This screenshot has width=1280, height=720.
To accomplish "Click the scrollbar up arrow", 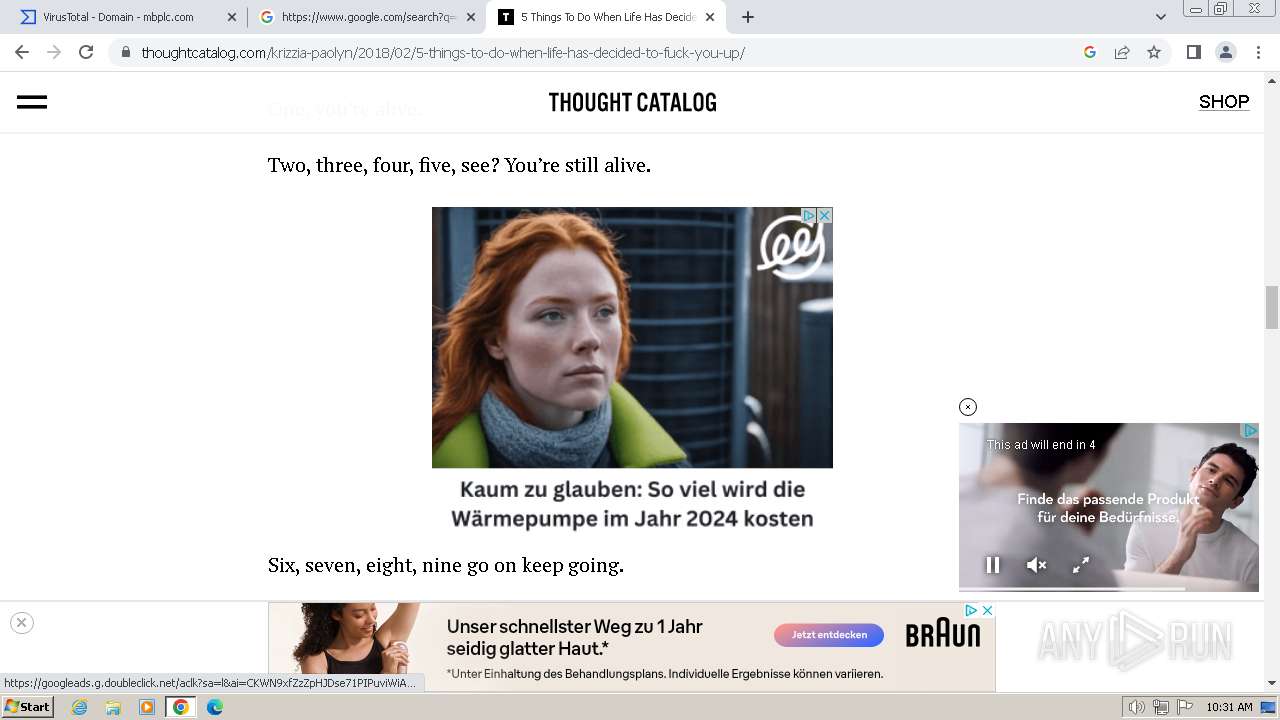I will coord(1272,79).
